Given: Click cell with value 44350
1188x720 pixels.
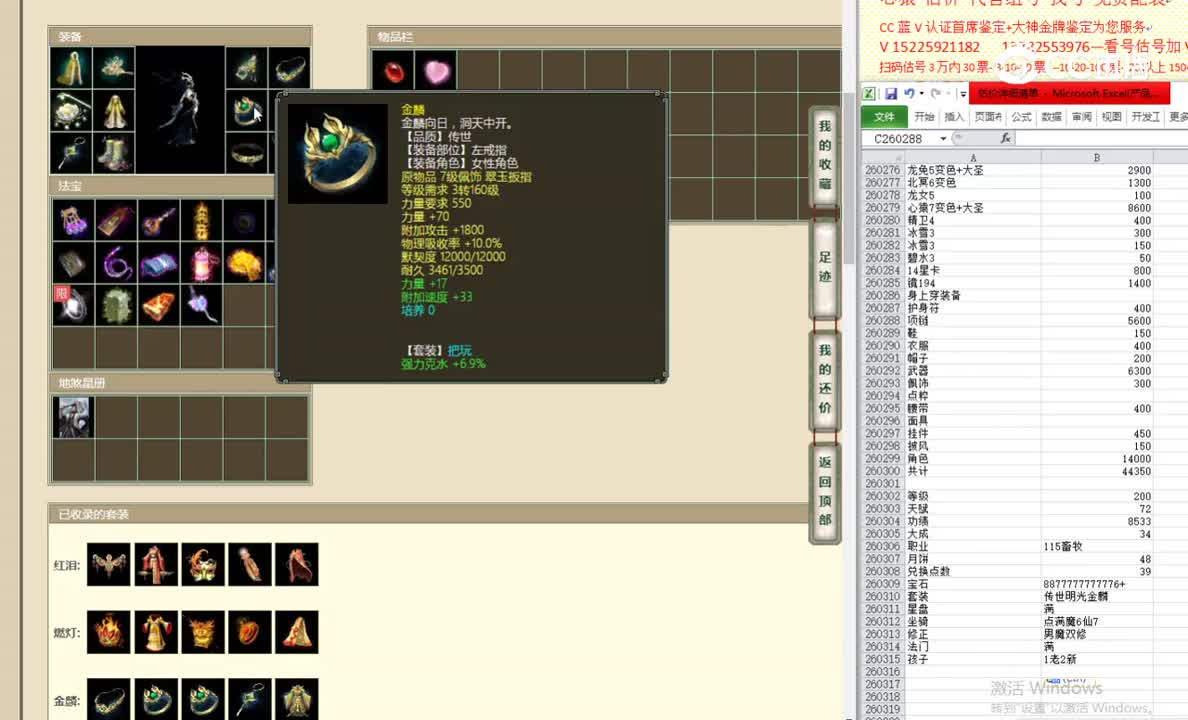Looking at the screenshot, I should (1097, 471).
